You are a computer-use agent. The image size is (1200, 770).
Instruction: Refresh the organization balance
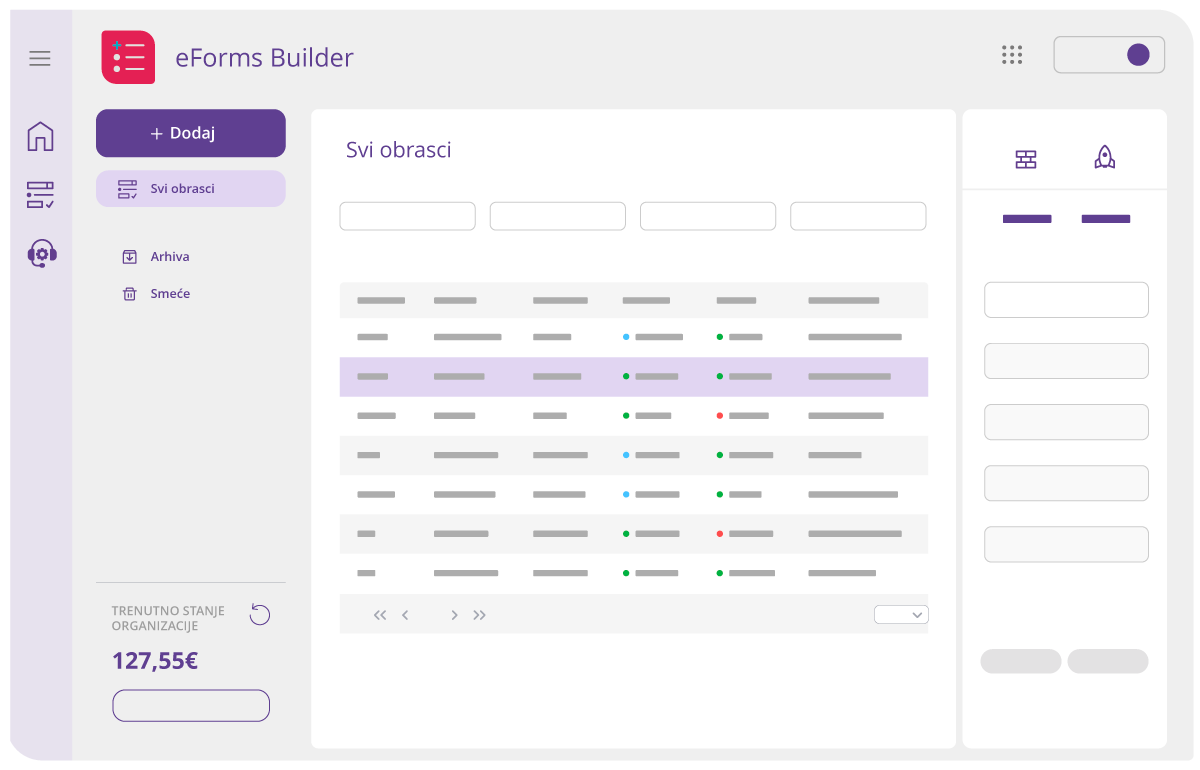260,615
